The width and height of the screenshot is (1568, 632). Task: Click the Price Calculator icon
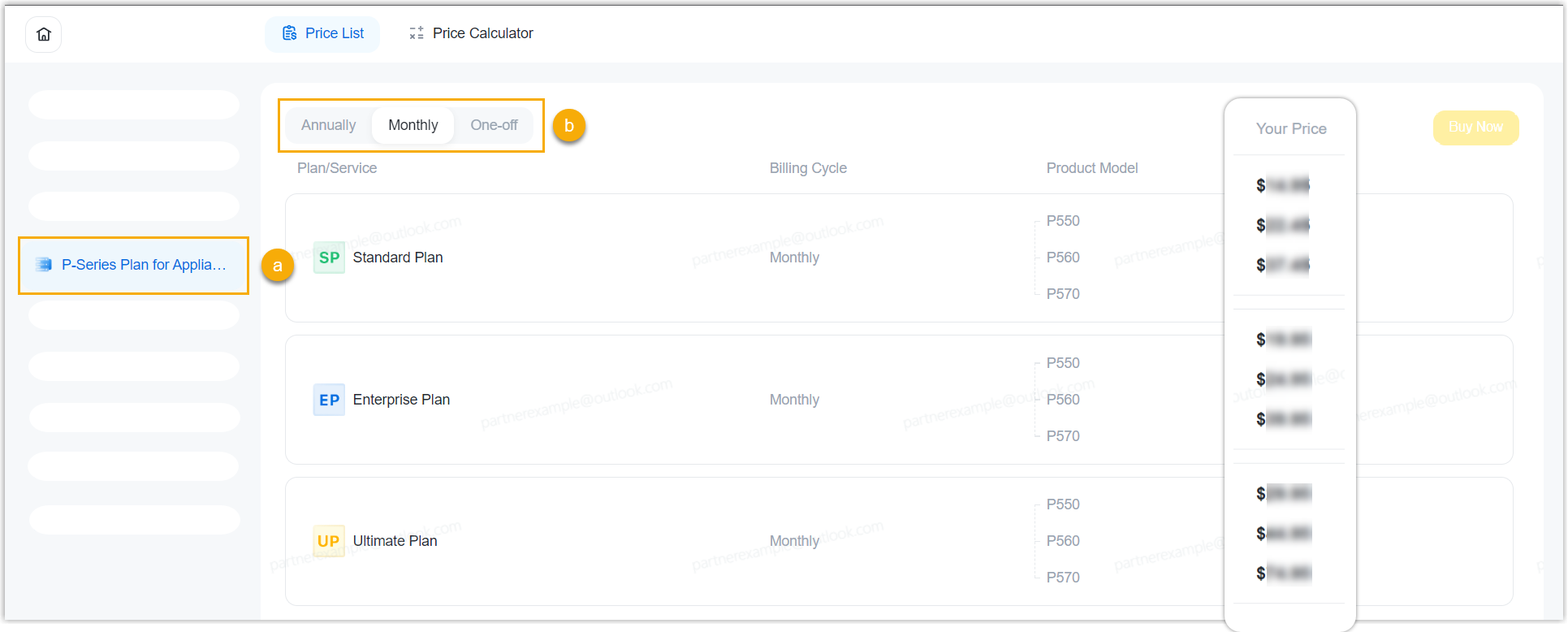pos(417,33)
